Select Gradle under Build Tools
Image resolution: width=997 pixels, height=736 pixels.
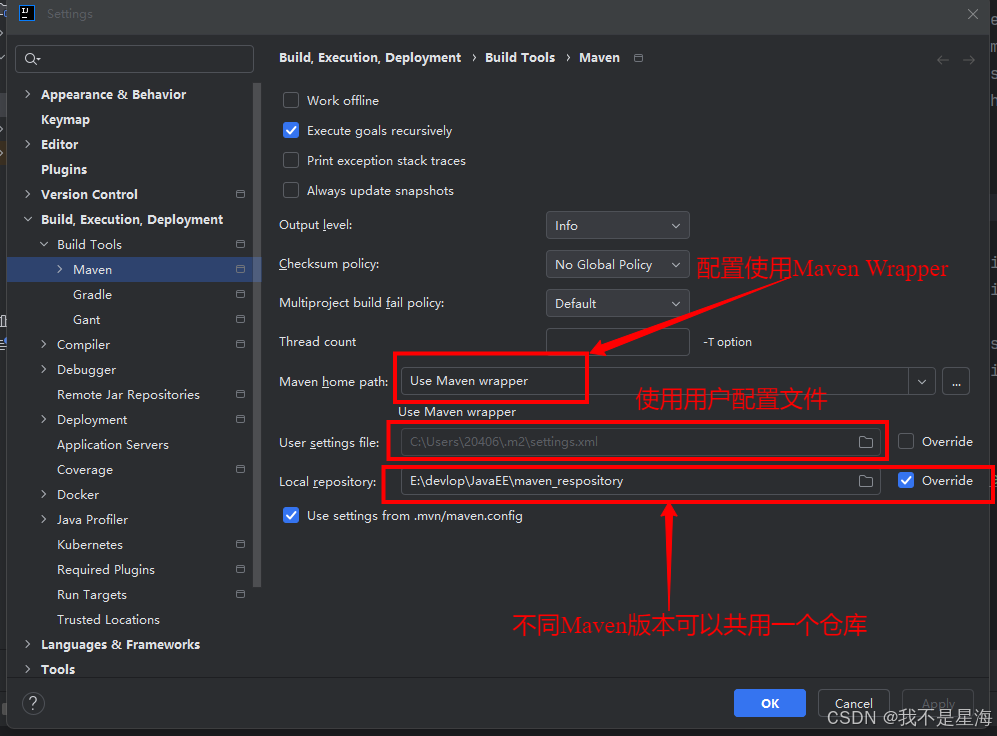[x=92, y=294]
